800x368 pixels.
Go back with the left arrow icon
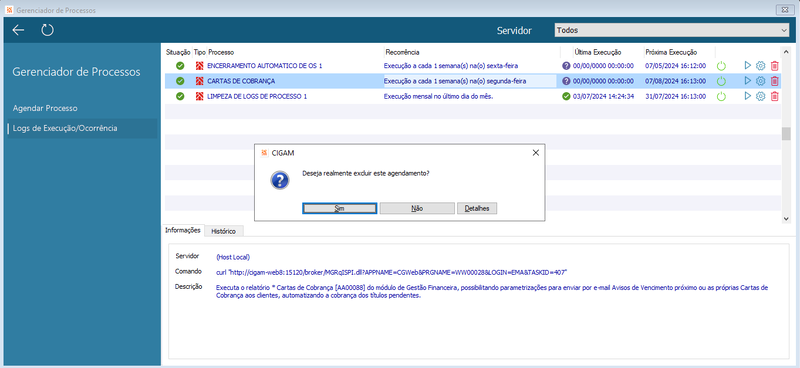point(18,31)
